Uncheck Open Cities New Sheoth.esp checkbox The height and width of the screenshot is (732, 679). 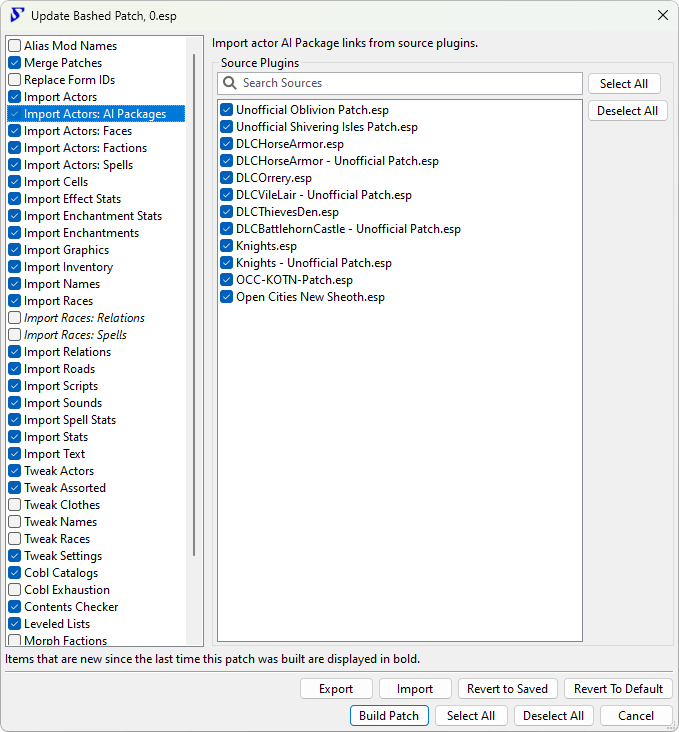tap(226, 297)
